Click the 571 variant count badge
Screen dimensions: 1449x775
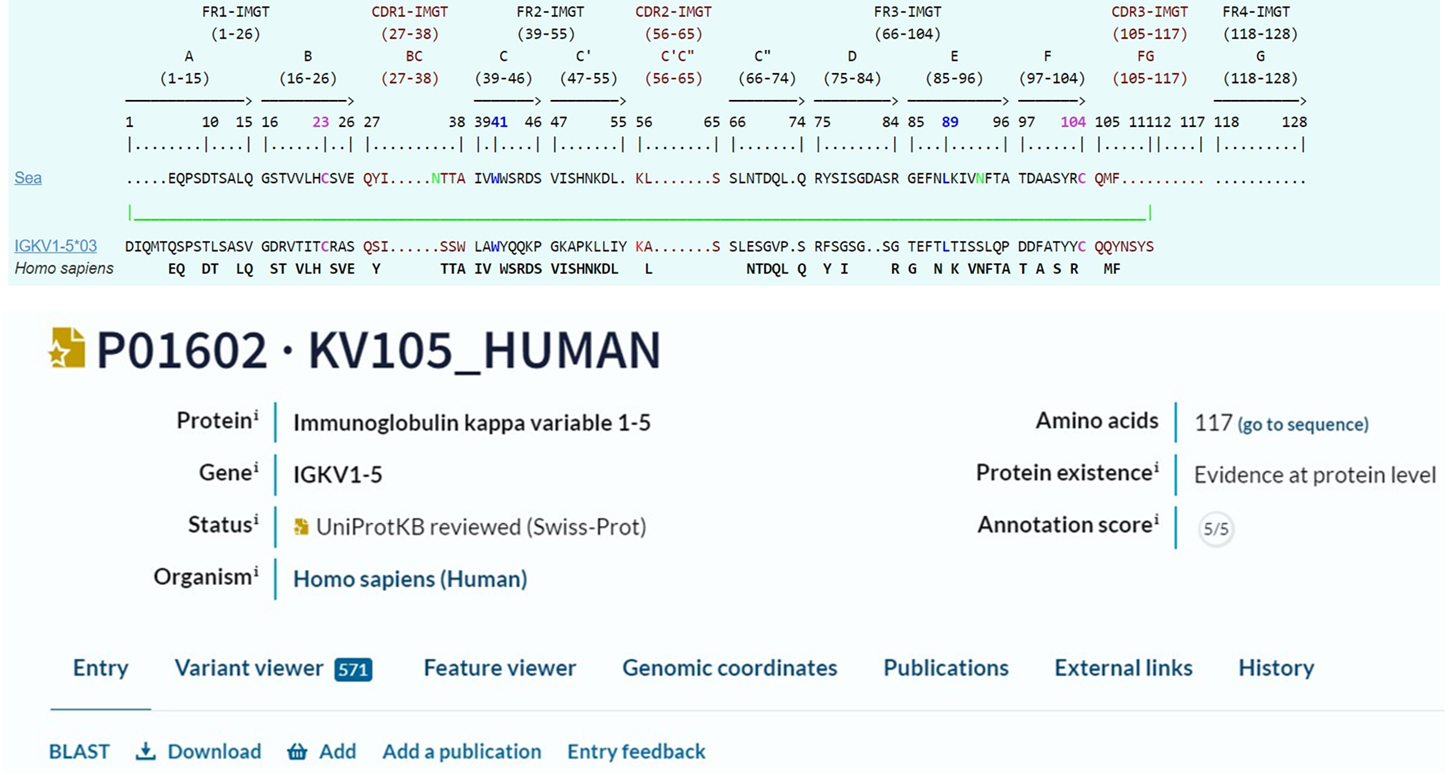(353, 669)
